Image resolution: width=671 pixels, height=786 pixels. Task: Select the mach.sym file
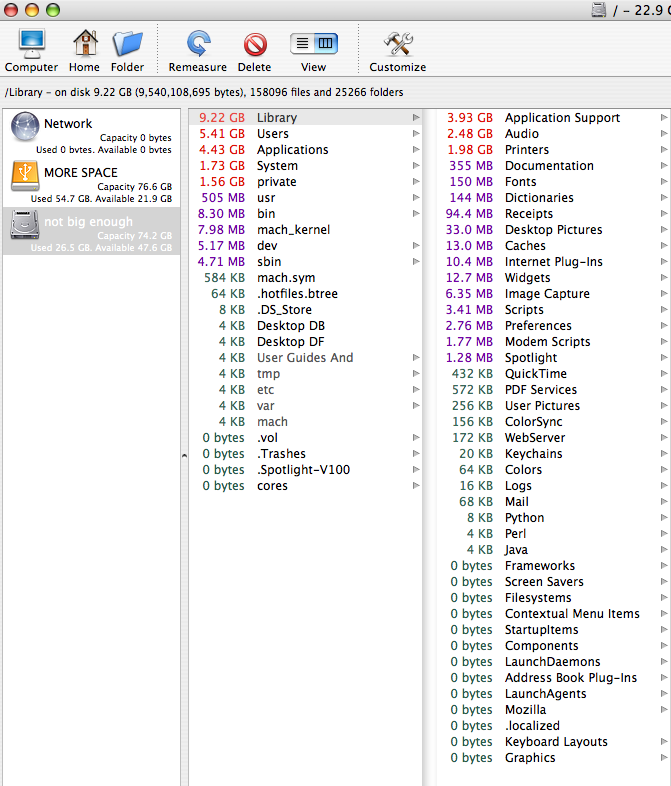click(x=306, y=278)
